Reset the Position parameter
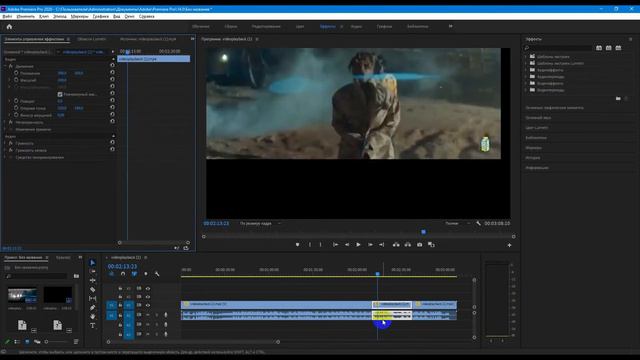Image resolution: width=640 pixels, height=360 pixels. click(112, 73)
